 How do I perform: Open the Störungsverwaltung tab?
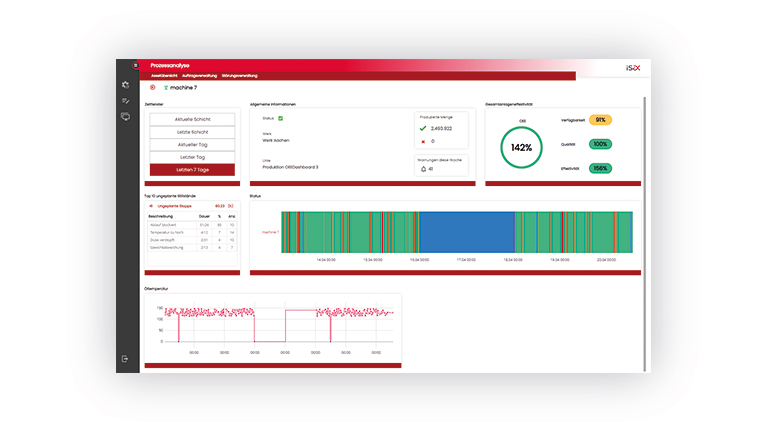[x=239, y=76]
